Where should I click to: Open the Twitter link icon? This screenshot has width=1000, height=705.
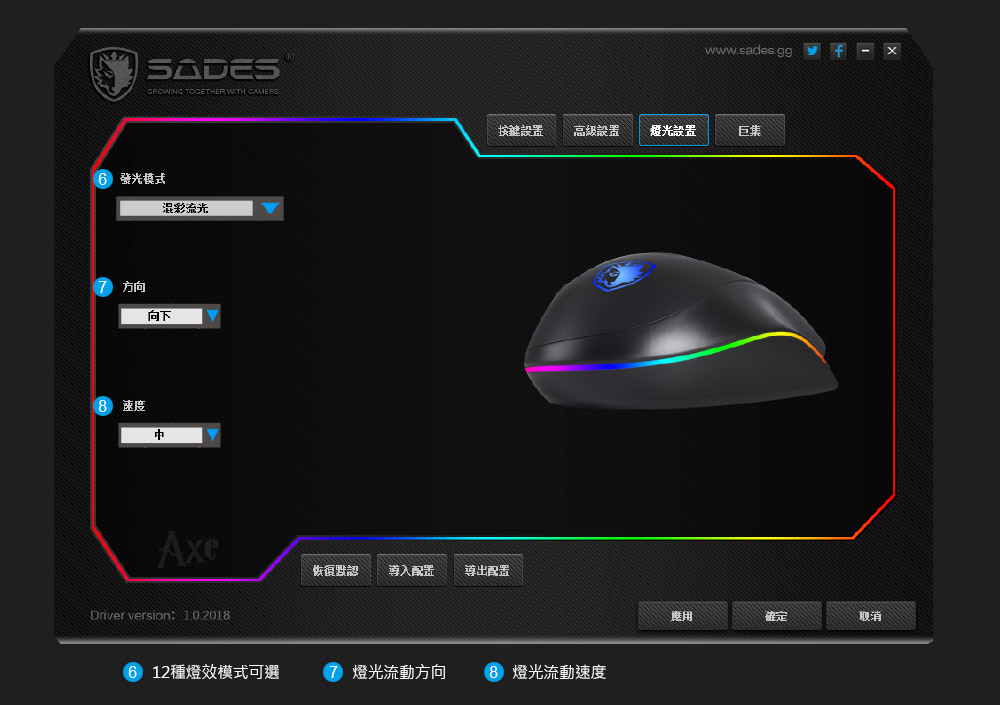point(812,50)
